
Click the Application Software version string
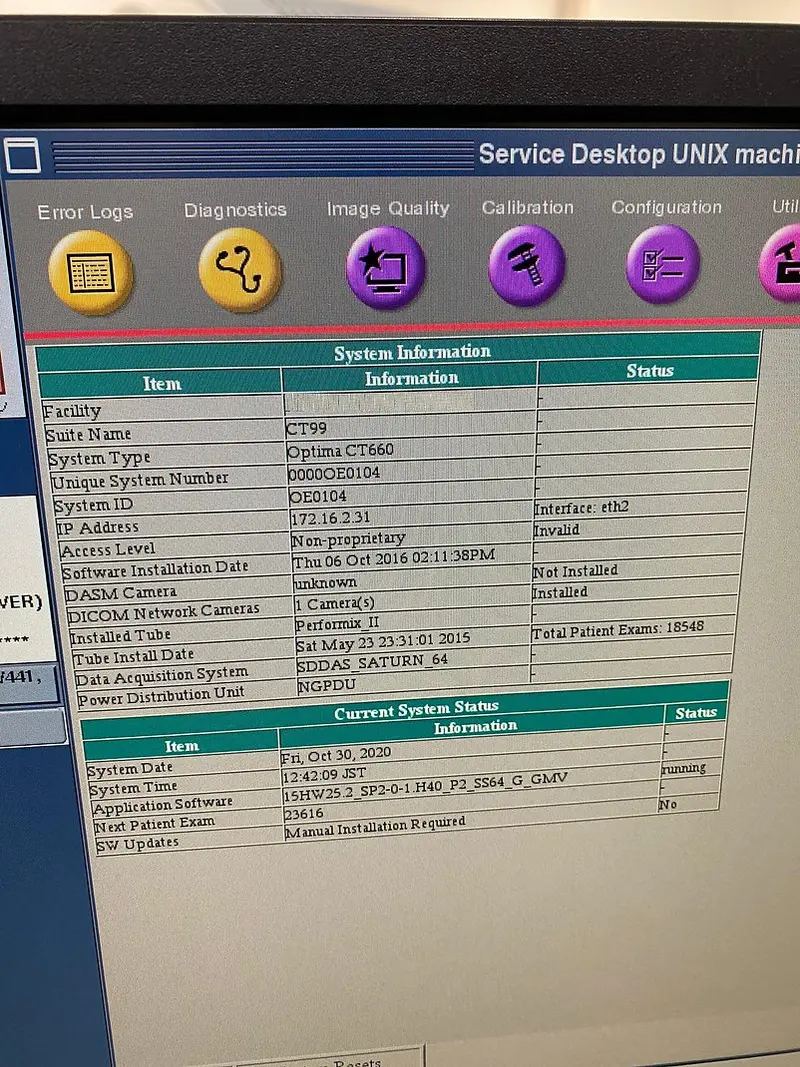[425, 787]
